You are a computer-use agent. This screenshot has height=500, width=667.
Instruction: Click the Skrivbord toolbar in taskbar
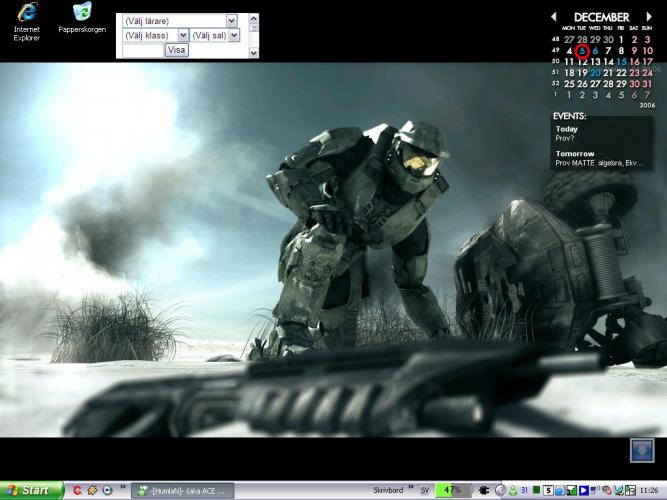point(387,490)
